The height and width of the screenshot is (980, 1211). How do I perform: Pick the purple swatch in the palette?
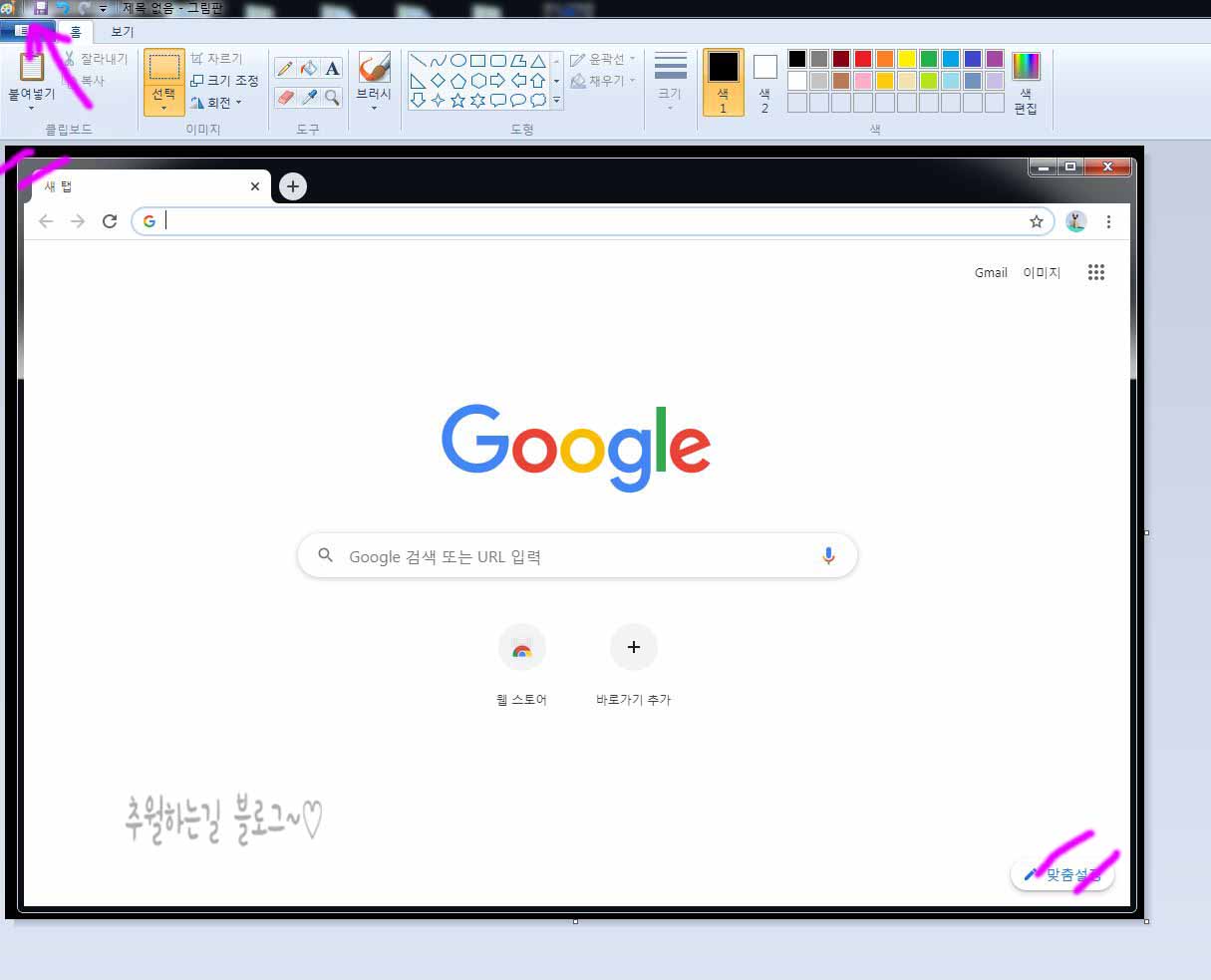pos(995,59)
